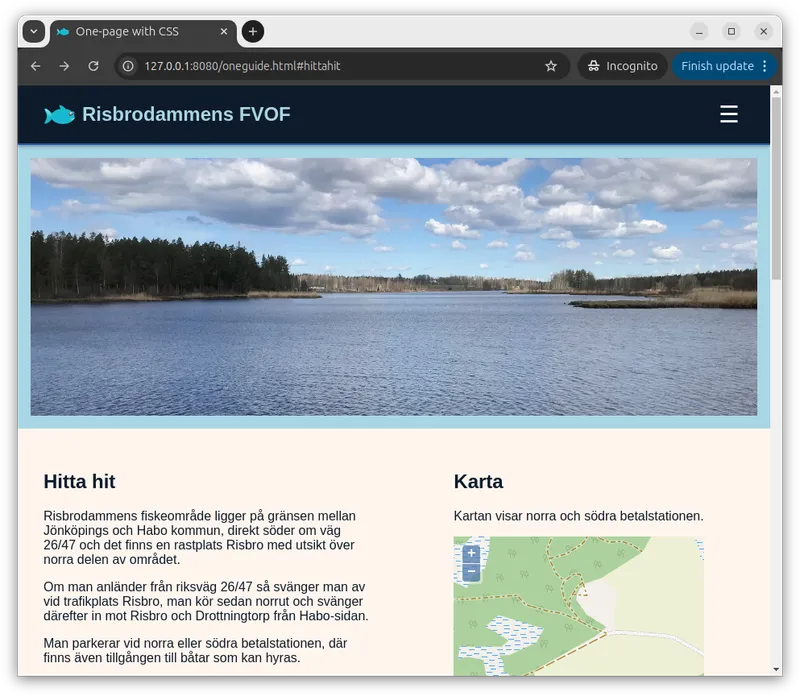The width and height of the screenshot is (800, 696).
Task: Click the Finish update button
Action: click(x=716, y=66)
